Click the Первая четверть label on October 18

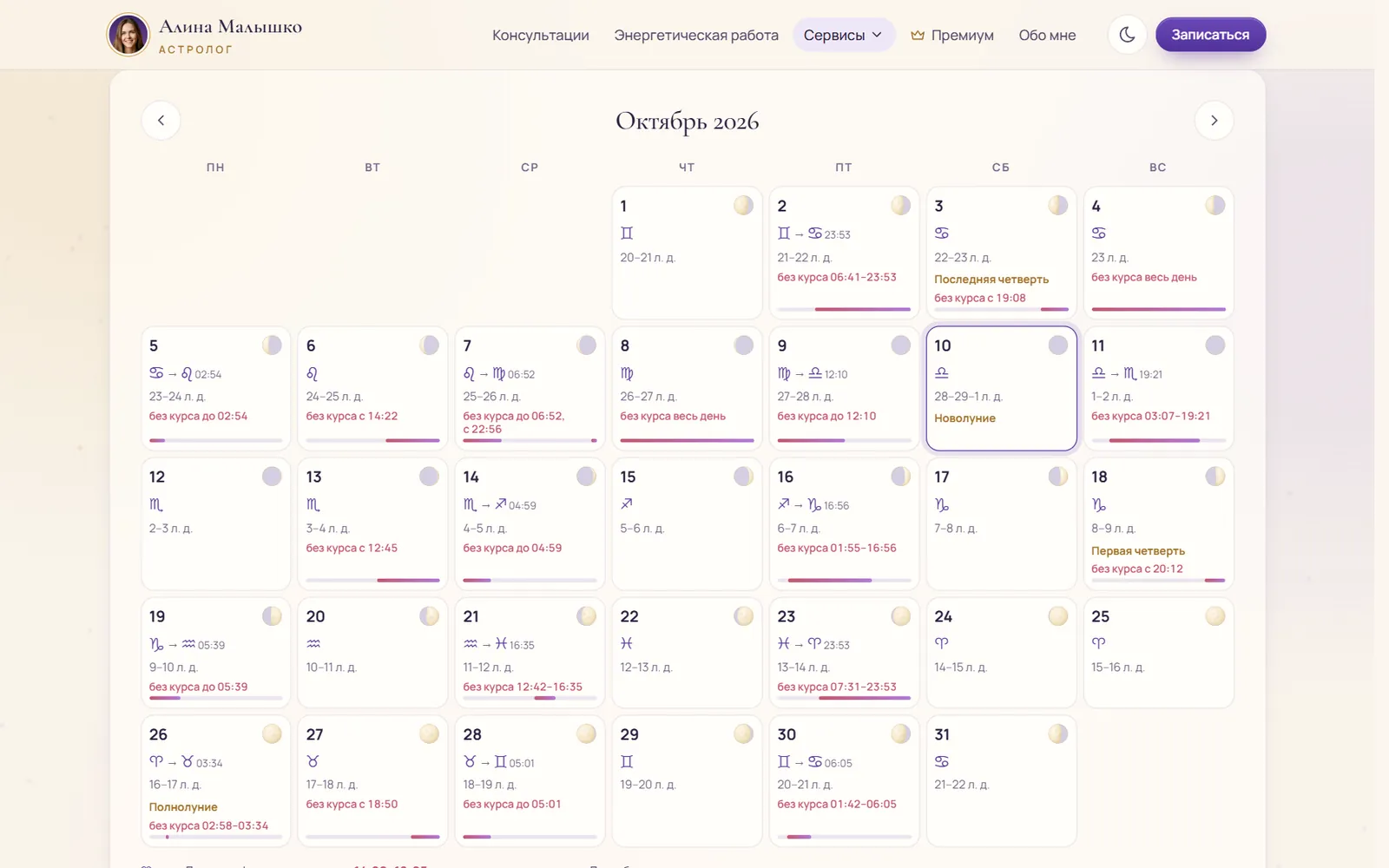click(1138, 551)
